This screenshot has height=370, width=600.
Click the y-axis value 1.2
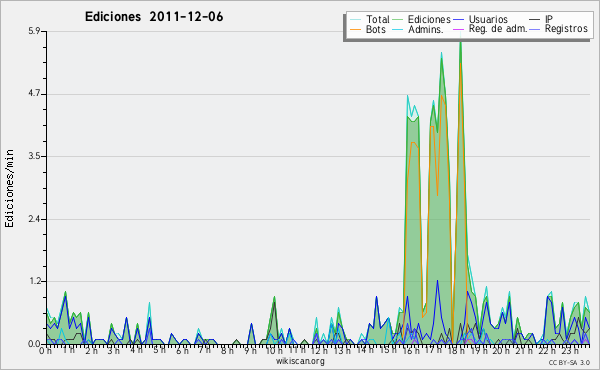coord(34,281)
